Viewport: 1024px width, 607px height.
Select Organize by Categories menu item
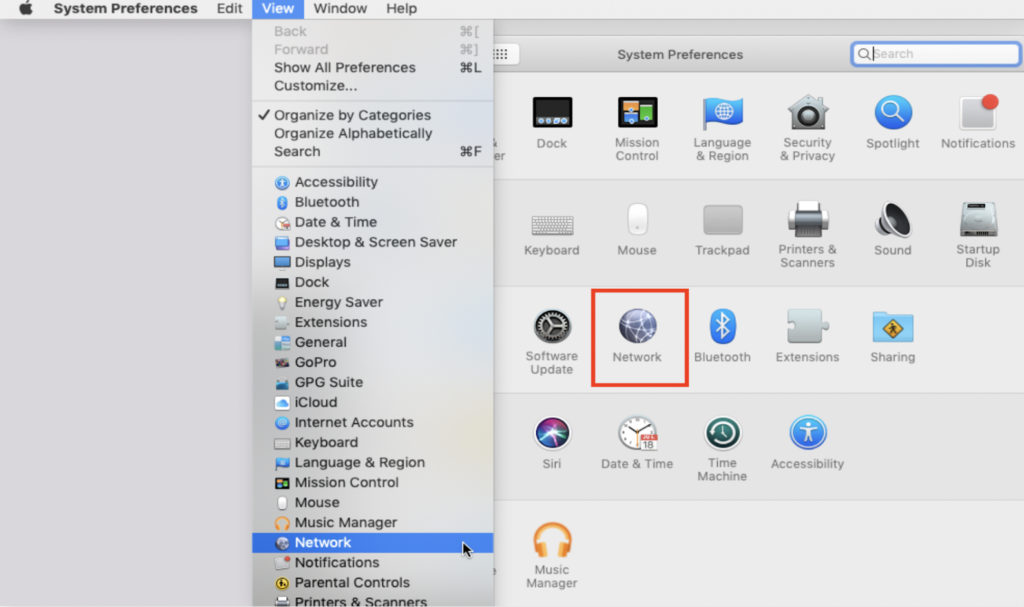tap(373, 115)
